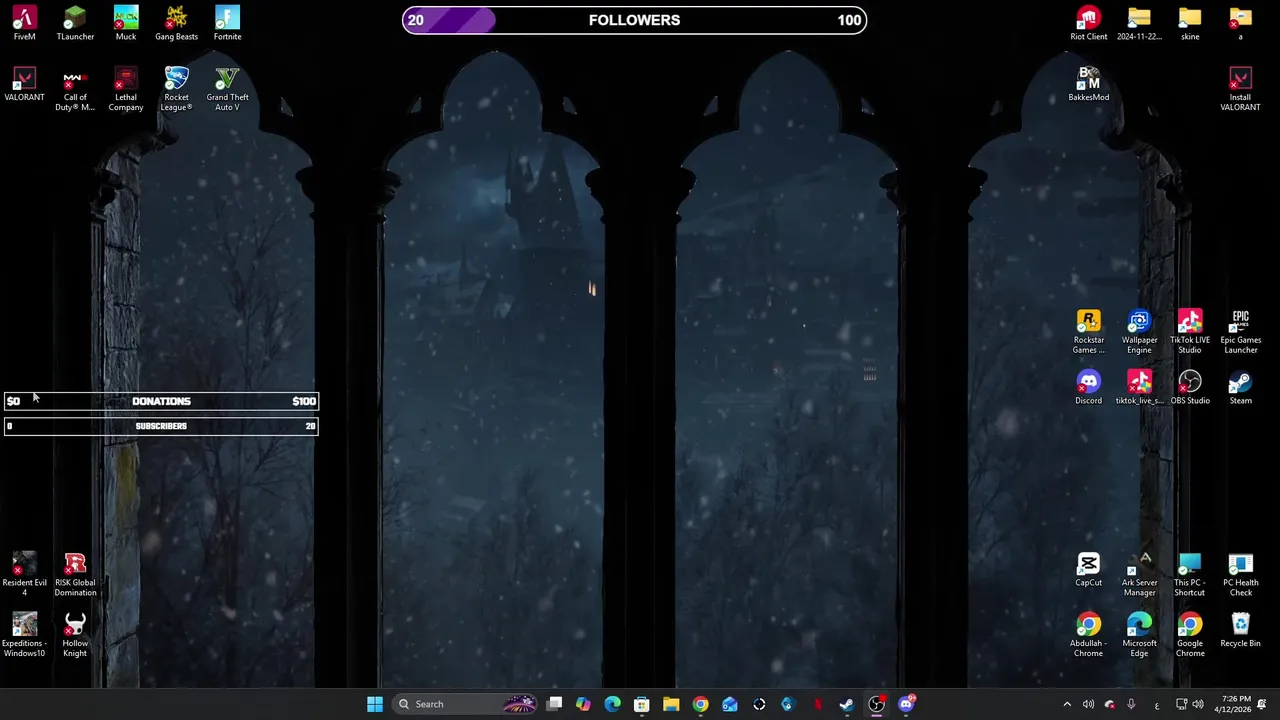Open the Recycle Bin
The image size is (1280, 720).
(1240, 631)
